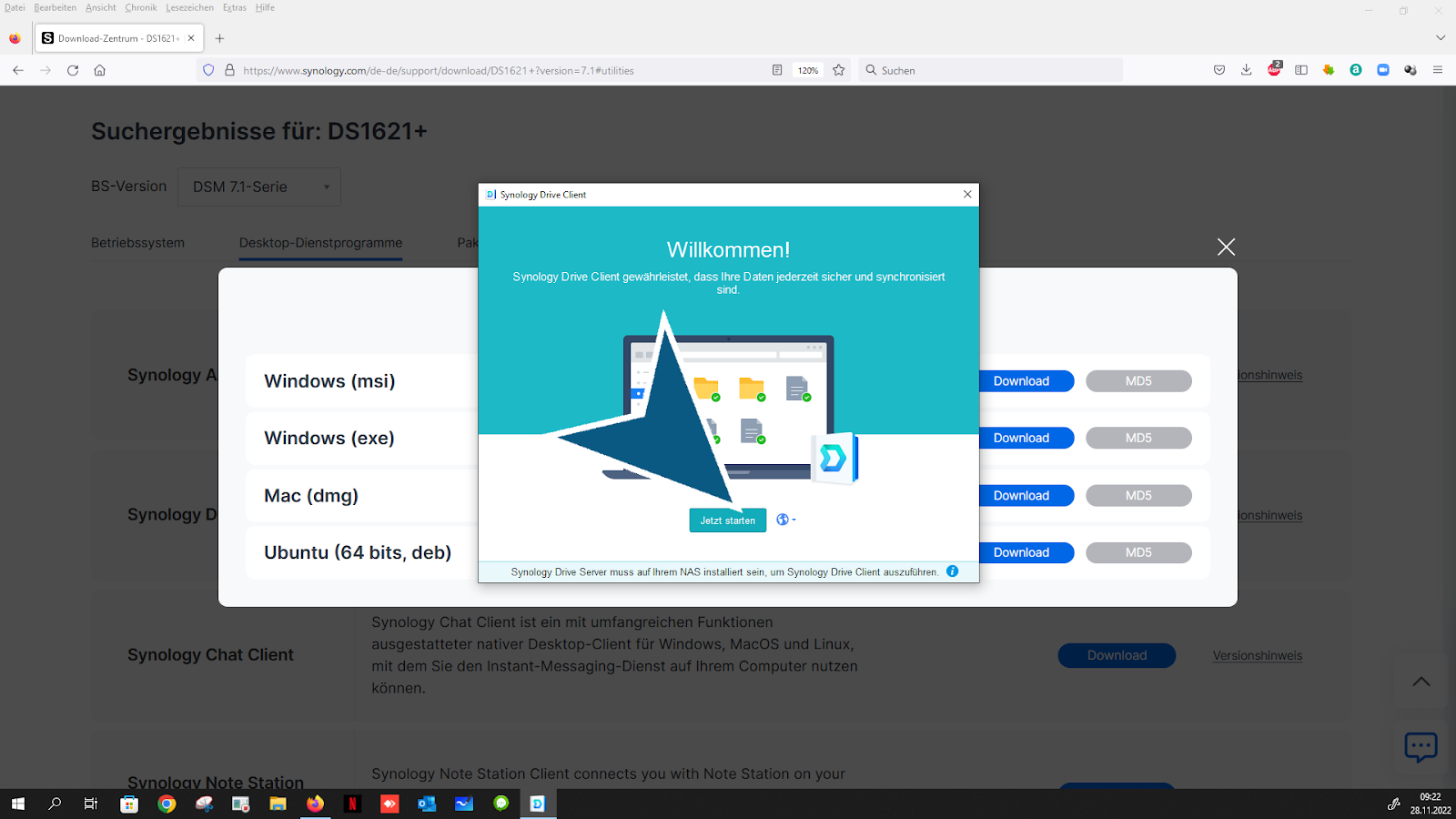Close the Synology Drive Client window

pos(967,194)
